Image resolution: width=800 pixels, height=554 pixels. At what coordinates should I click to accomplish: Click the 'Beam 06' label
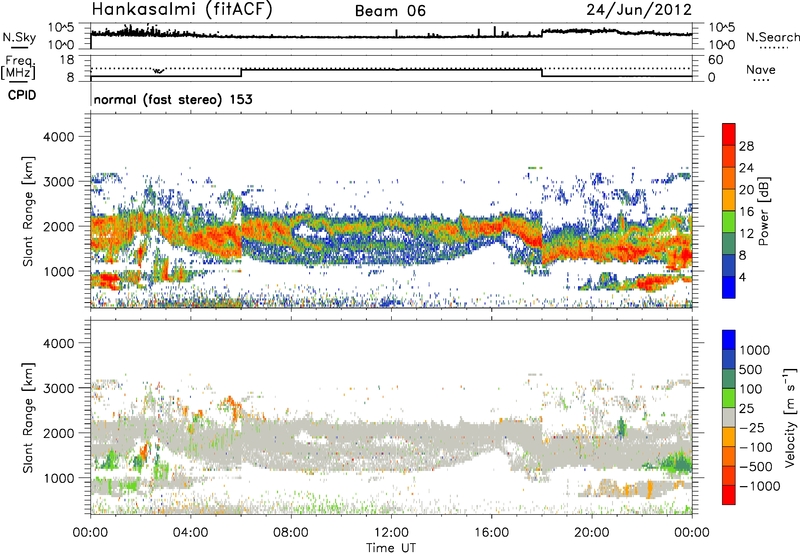tap(390, 11)
